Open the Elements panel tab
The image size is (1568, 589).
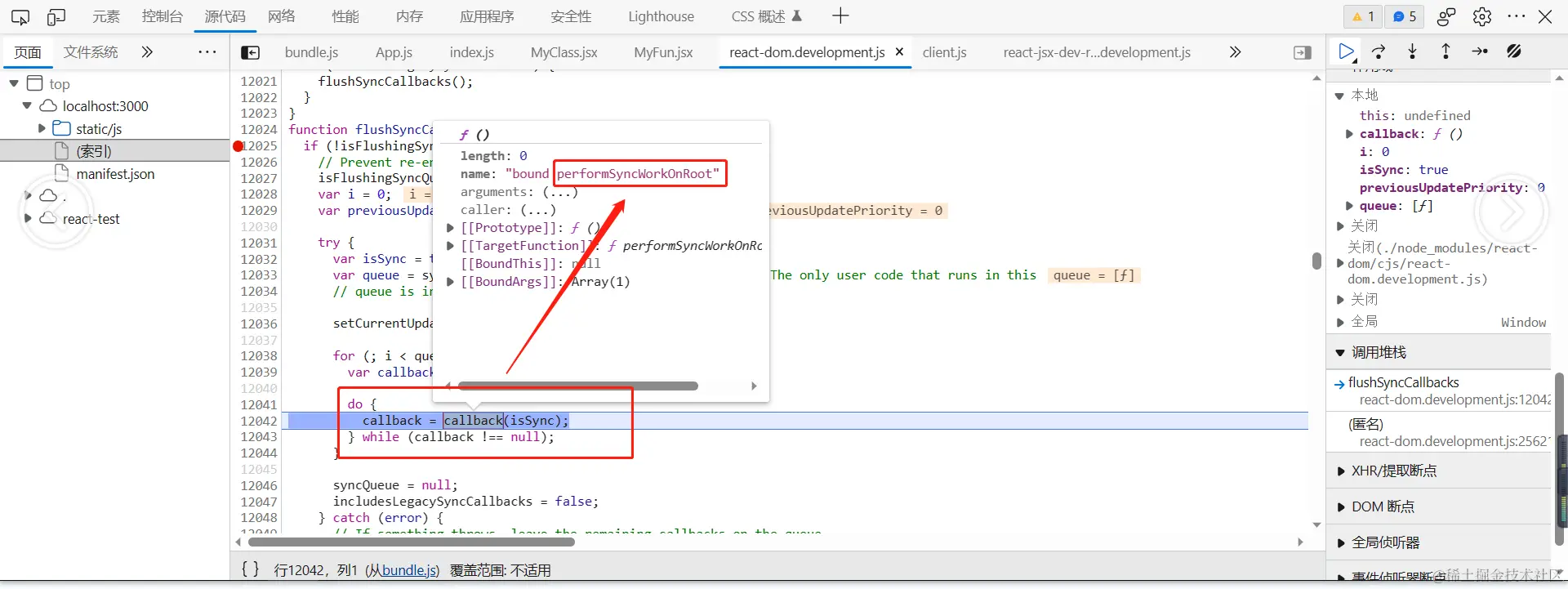[x=105, y=16]
